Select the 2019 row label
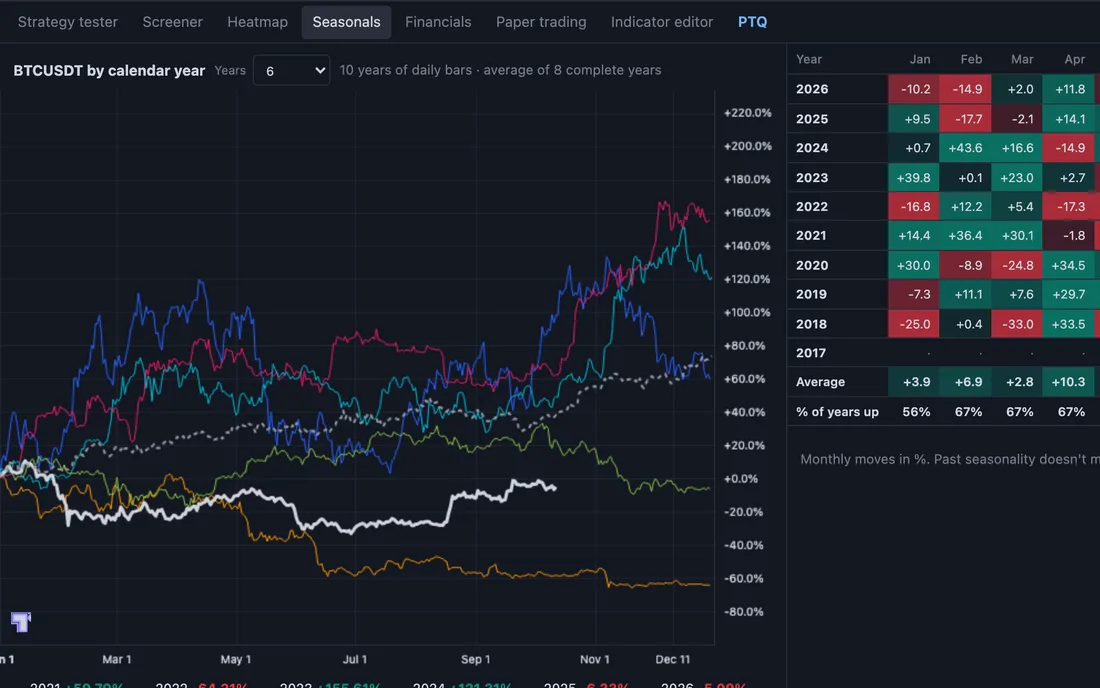This screenshot has width=1100, height=688. pyautogui.click(x=811, y=295)
